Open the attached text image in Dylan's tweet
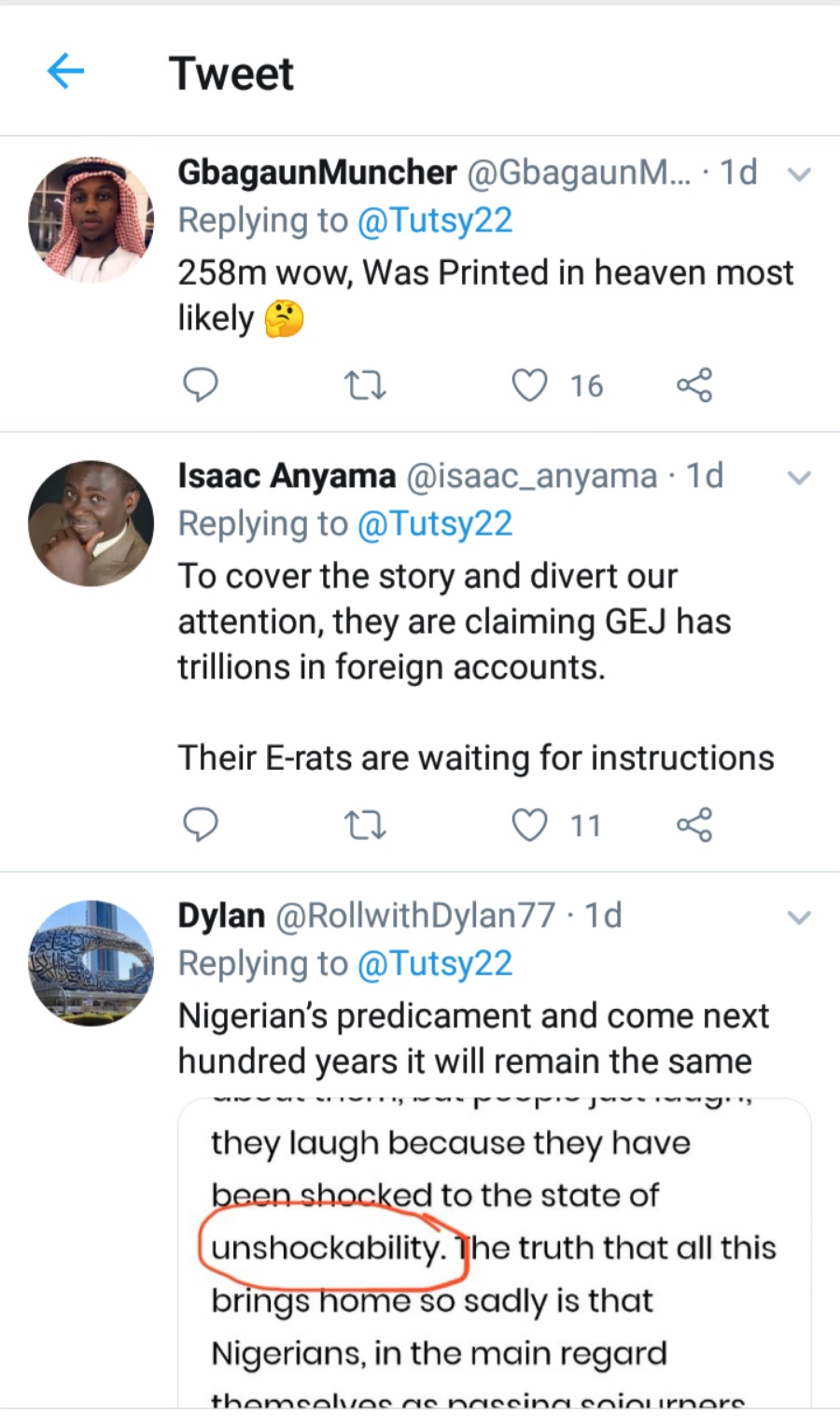The width and height of the screenshot is (840, 1426). point(494,1251)
